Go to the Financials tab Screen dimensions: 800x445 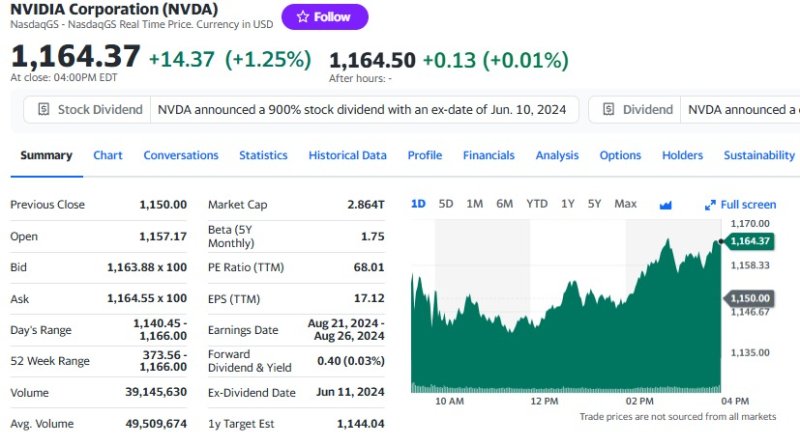point(488,156)
